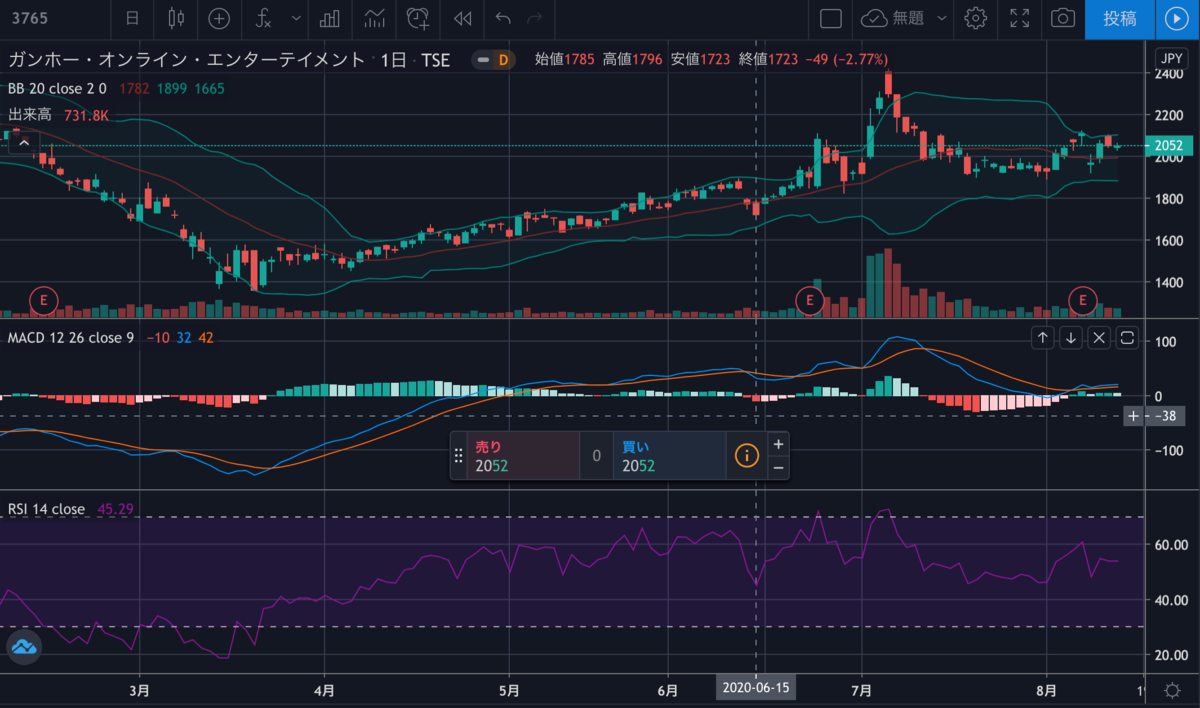Click the compare/add symbol plus icon
Screen dimensions: 1200x708
pyautogui.click(x=218, y=18)
